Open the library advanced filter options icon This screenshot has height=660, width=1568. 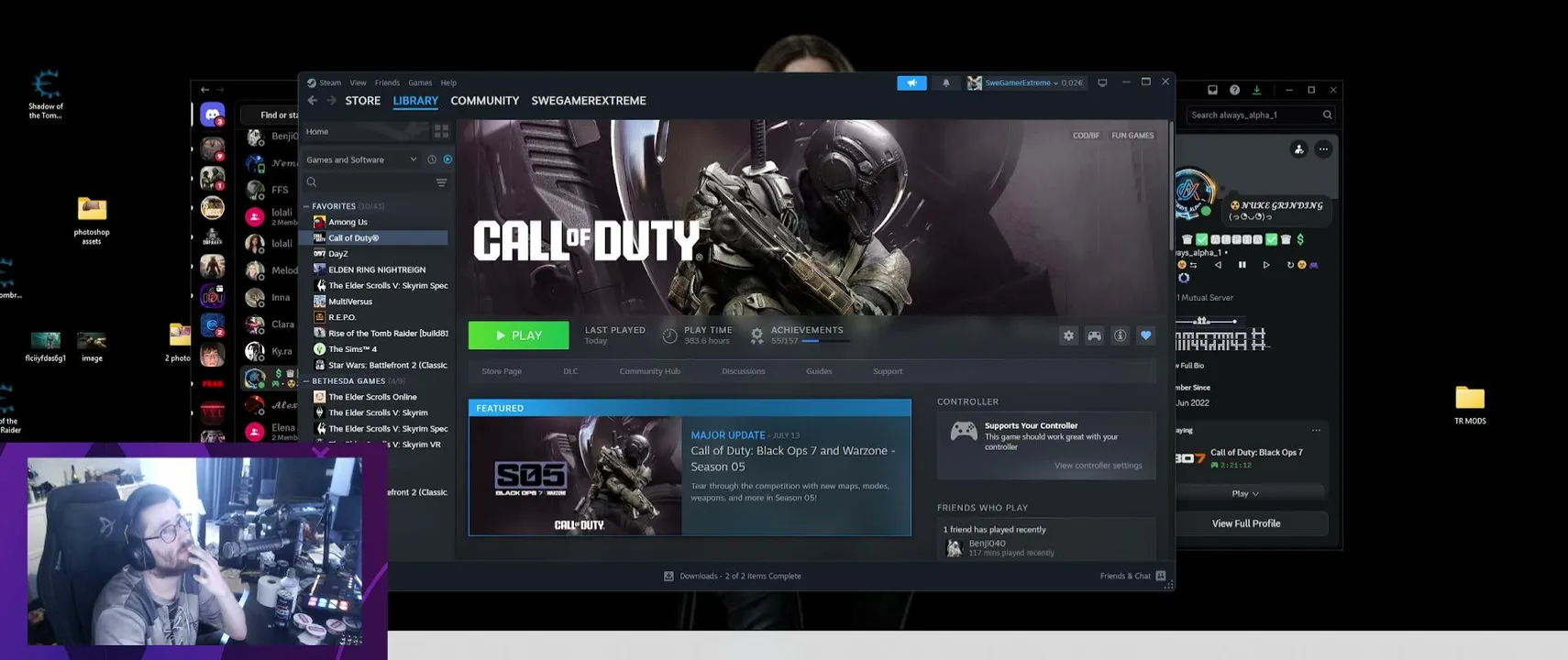coord(441,182)
